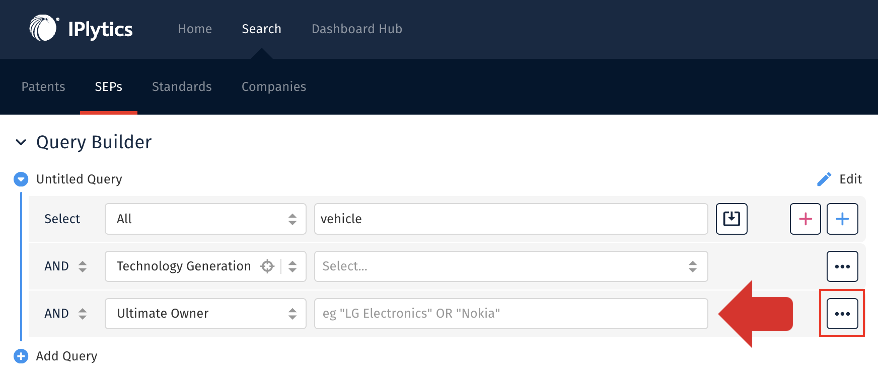Viewport: 880px width, 376px height.
Task: Switch to the Patents tab
Action: pos(43,87)
